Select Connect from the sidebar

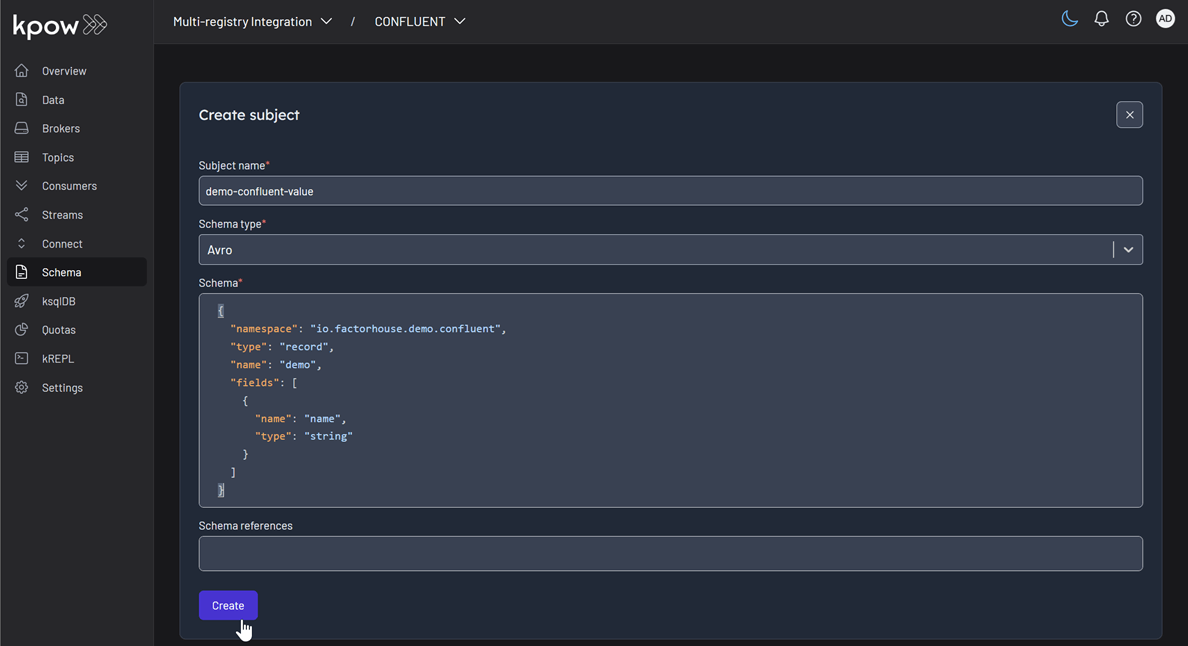point(60,243)
